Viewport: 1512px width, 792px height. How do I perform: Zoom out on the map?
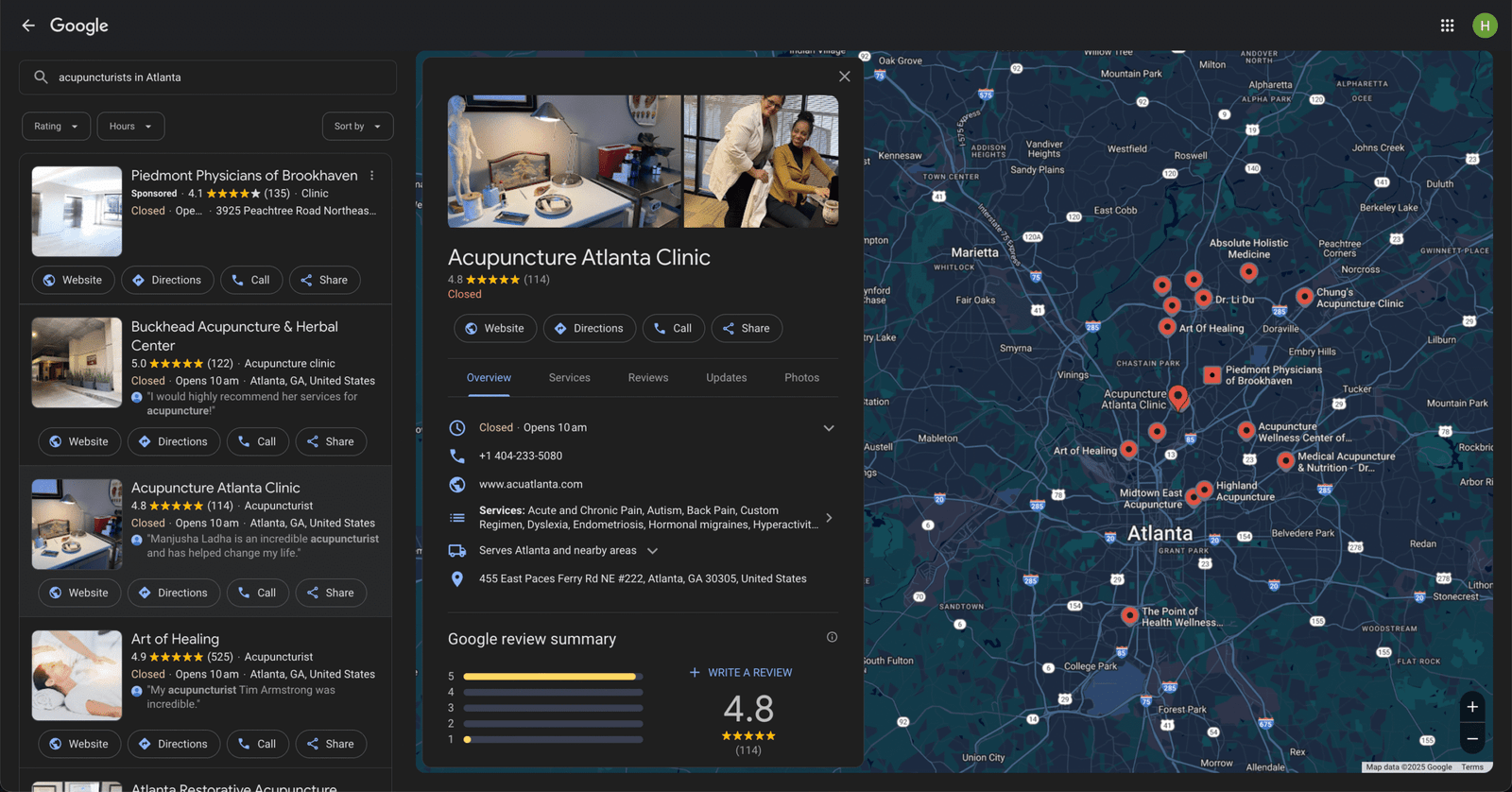click(x=1472, y=739)
